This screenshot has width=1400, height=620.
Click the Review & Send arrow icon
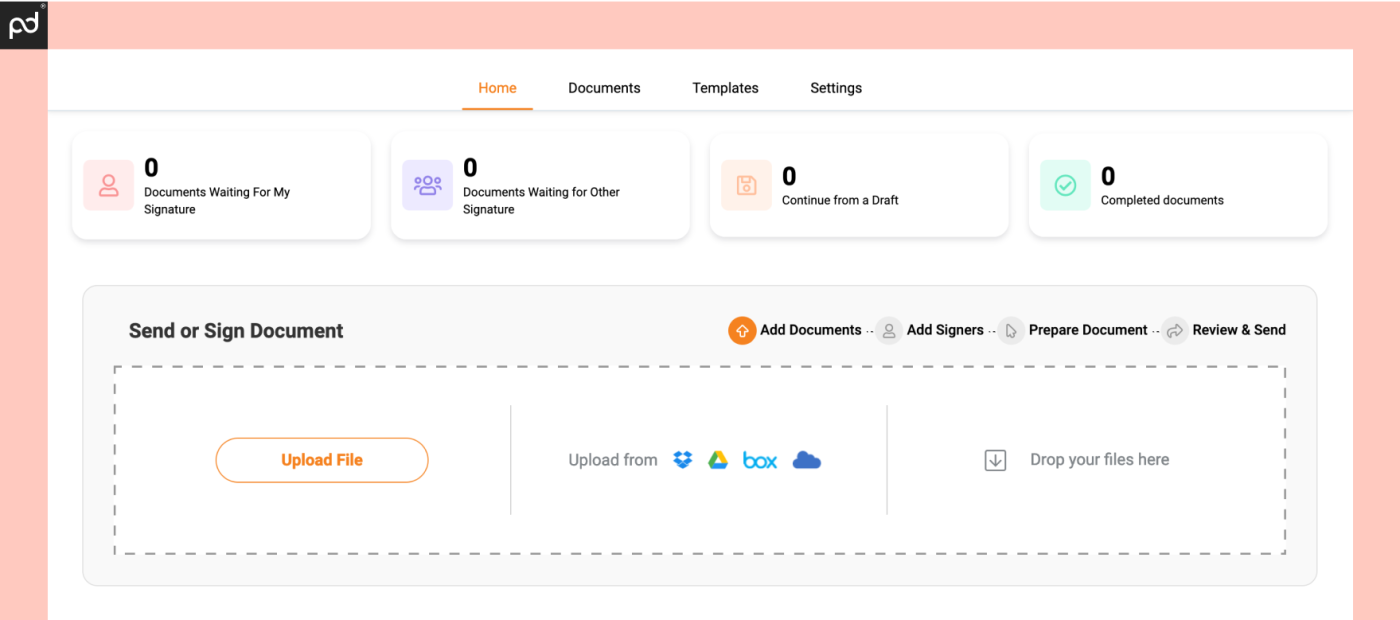point(1175,330)
